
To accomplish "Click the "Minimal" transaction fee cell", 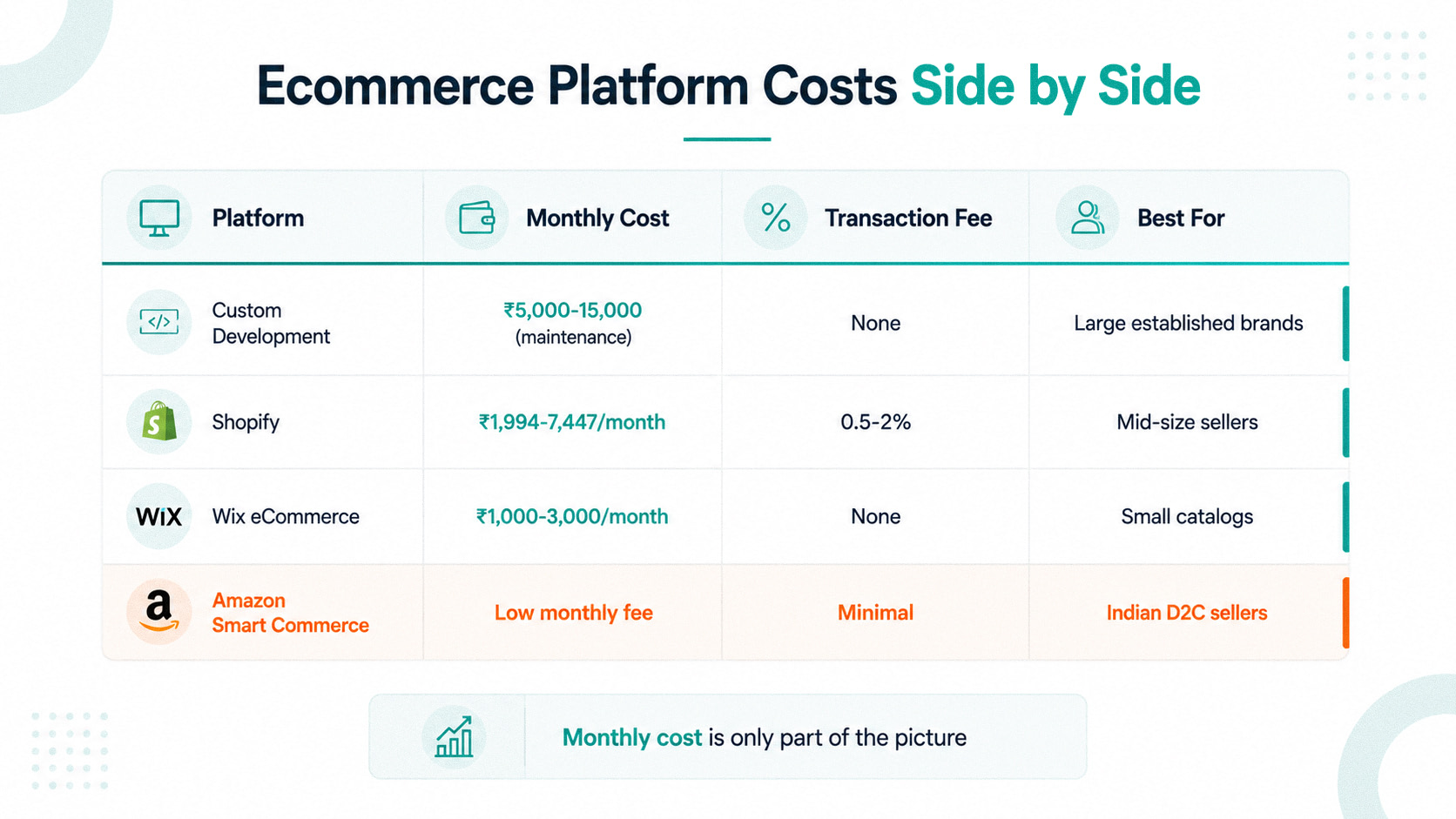I will 876,613.
